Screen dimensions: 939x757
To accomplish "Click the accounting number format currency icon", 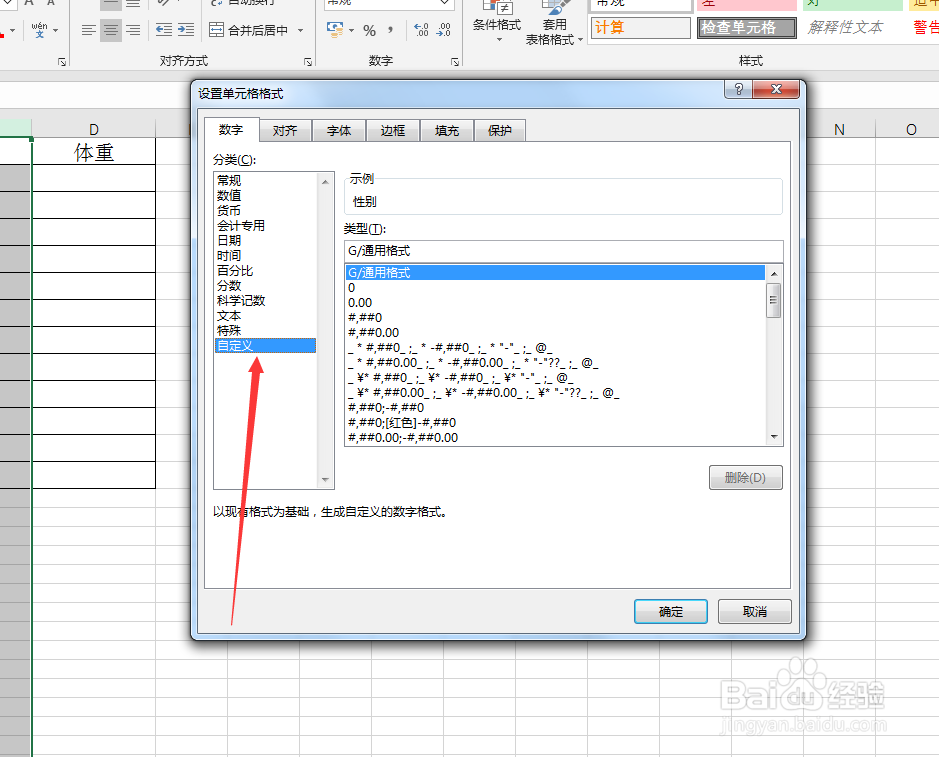I will (335, 29).
